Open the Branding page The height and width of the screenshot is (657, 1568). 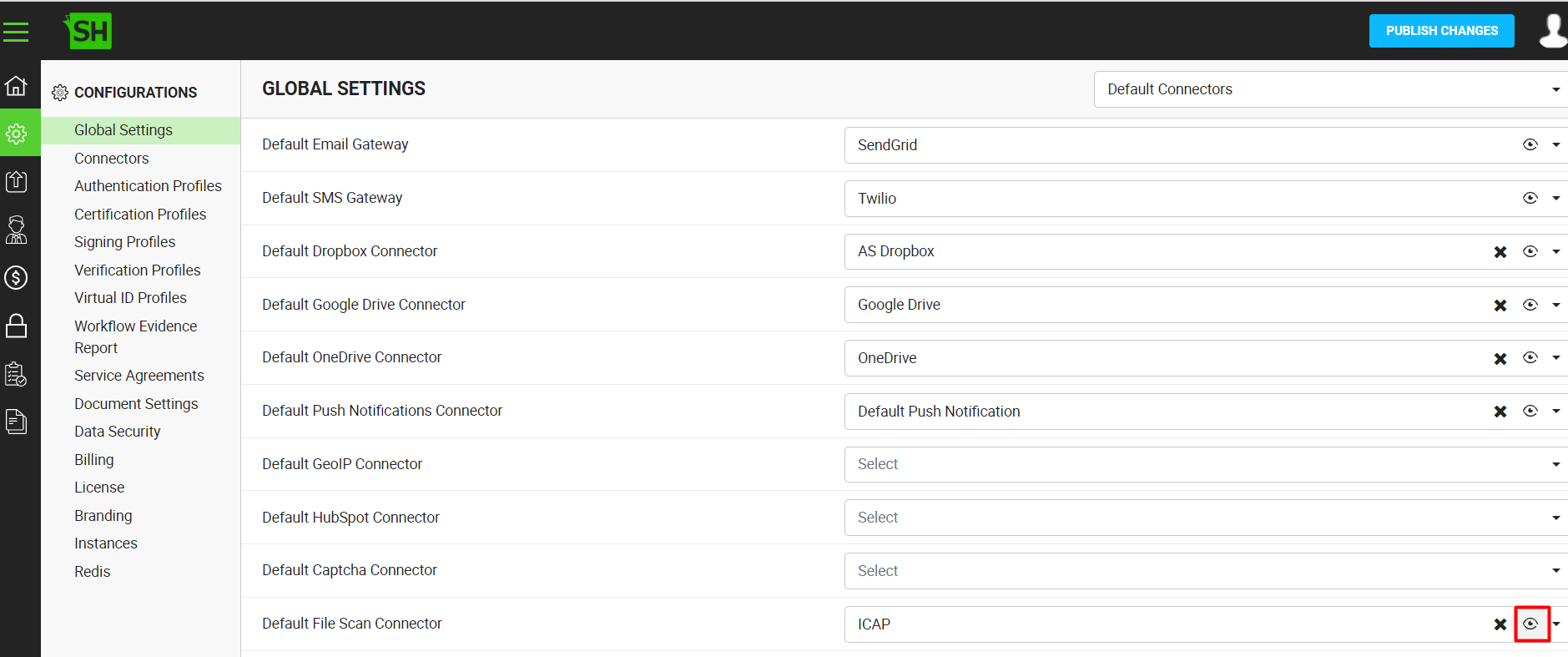point(103,516)
